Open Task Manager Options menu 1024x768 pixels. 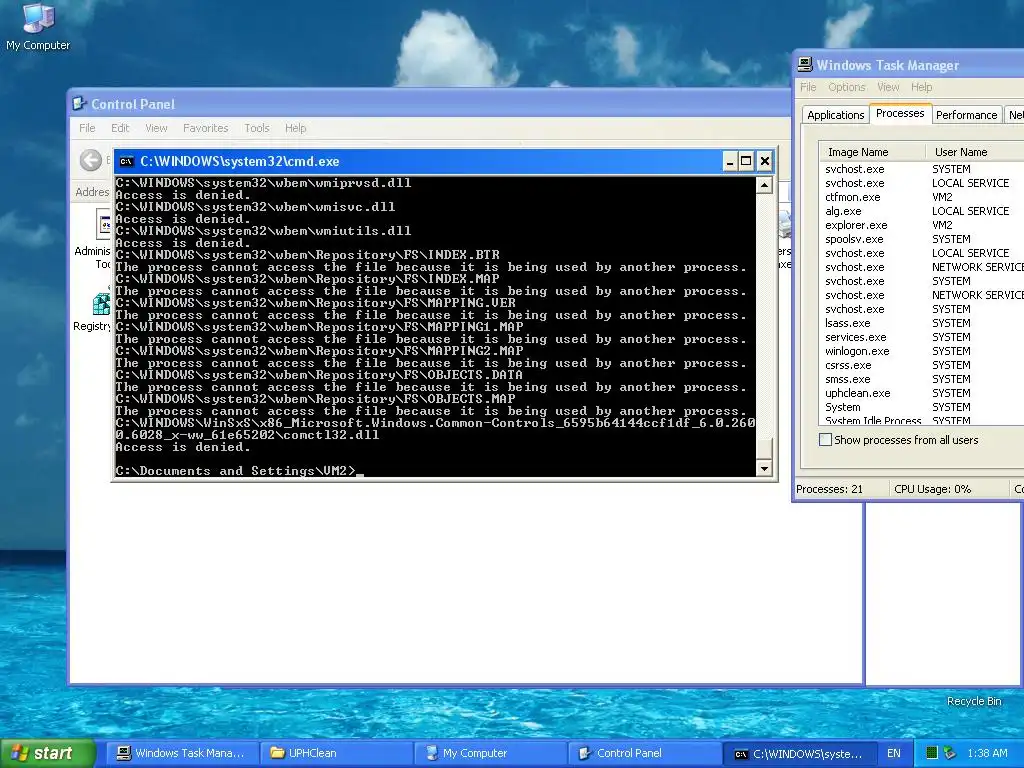846,87
